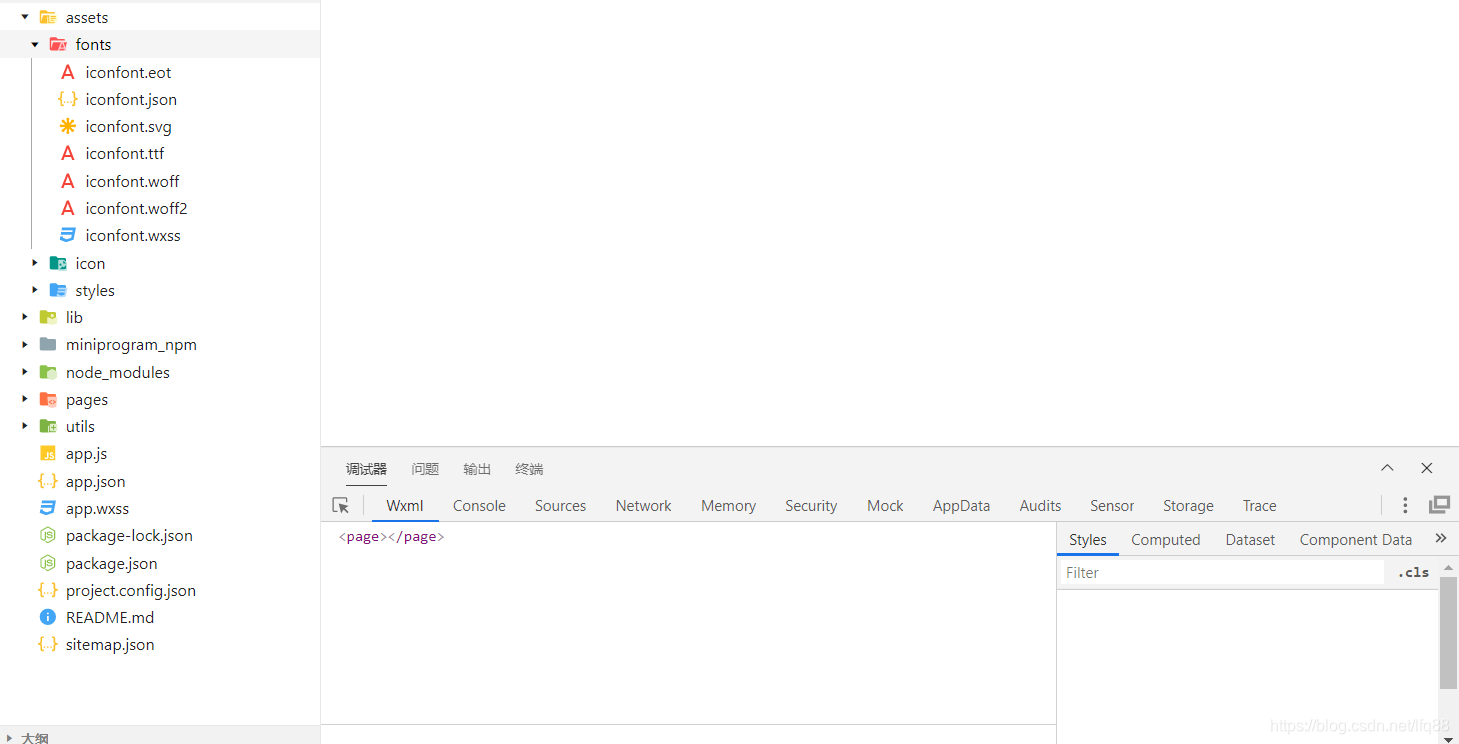The width and height of the screenshot is (1459, 744).
Task: Open the Mock tab
Action: coord(885,506)
